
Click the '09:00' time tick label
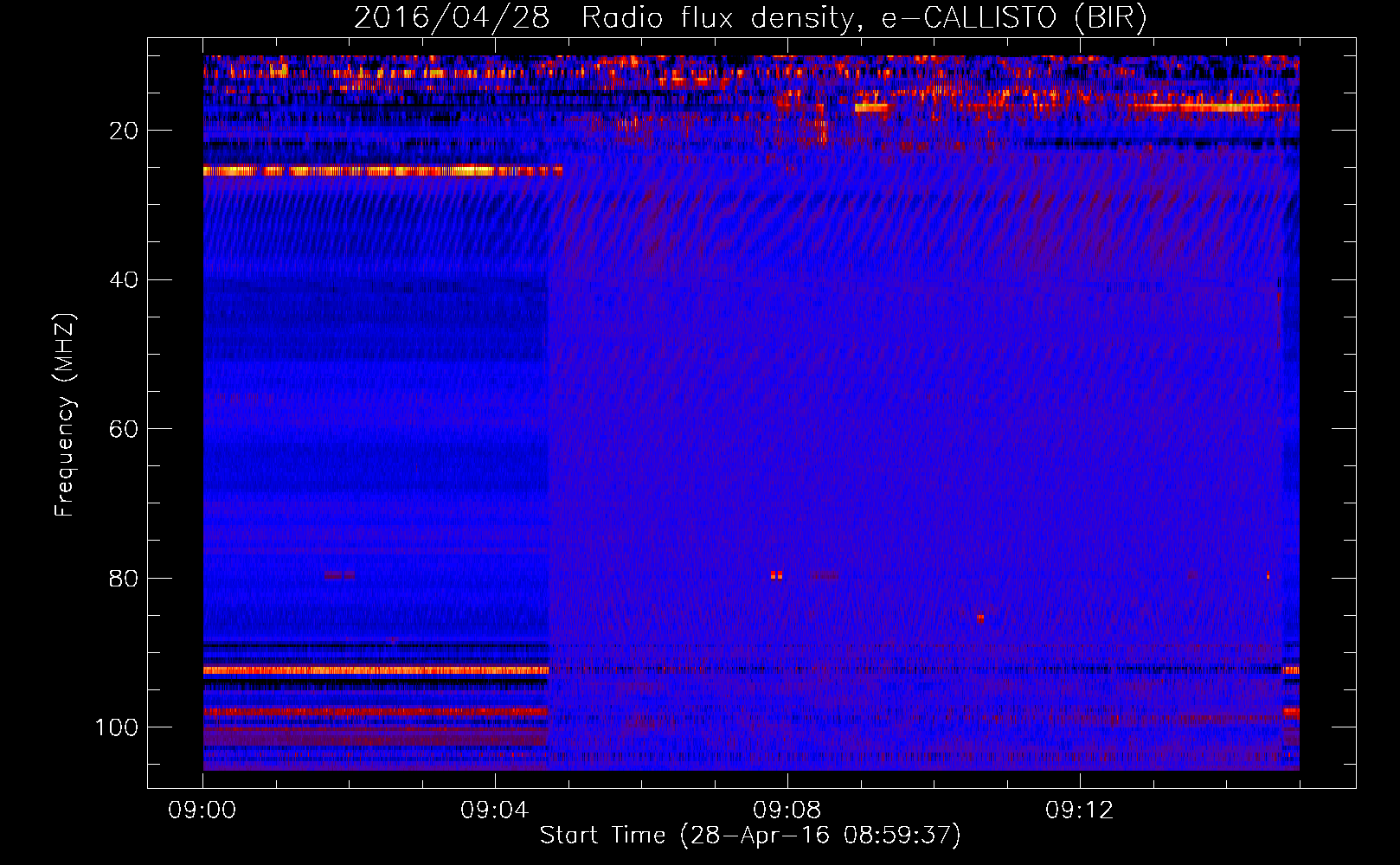202,811
